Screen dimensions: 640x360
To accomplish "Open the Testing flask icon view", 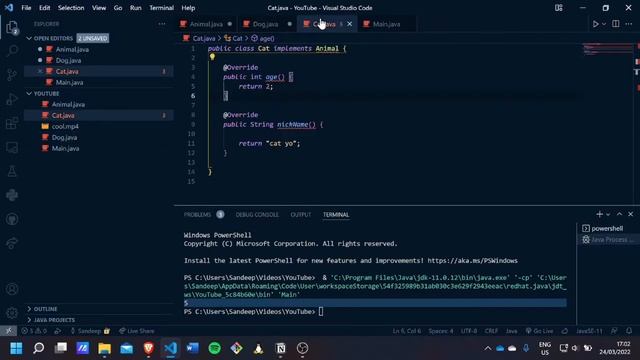I will 12,171.
